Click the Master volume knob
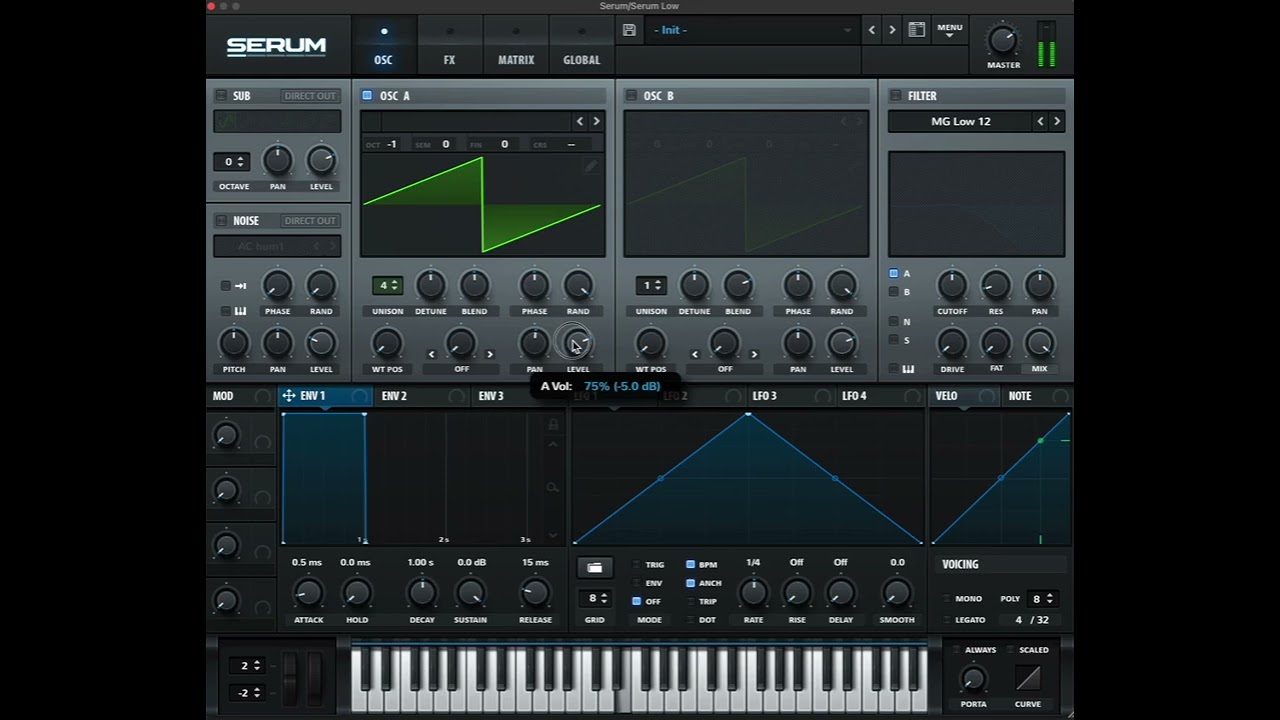 [x=1002, y=40]
